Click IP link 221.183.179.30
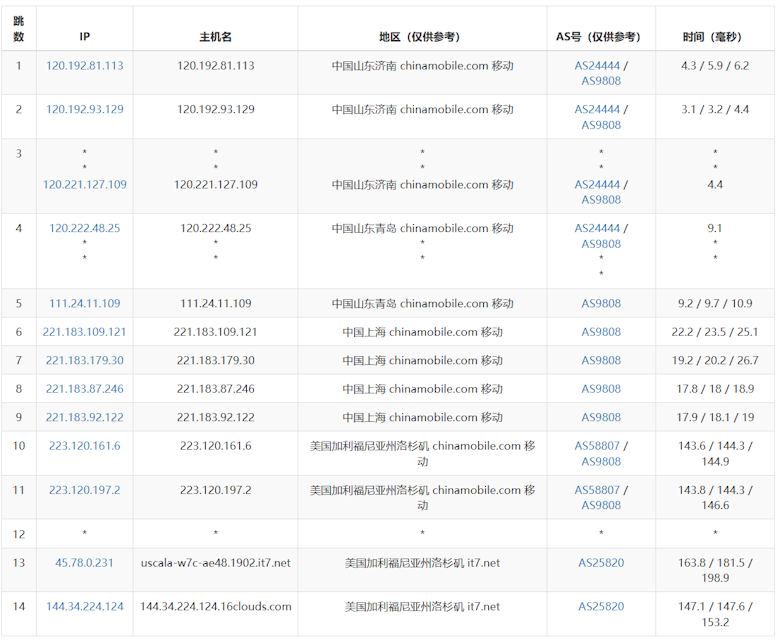 pos(85,360)
